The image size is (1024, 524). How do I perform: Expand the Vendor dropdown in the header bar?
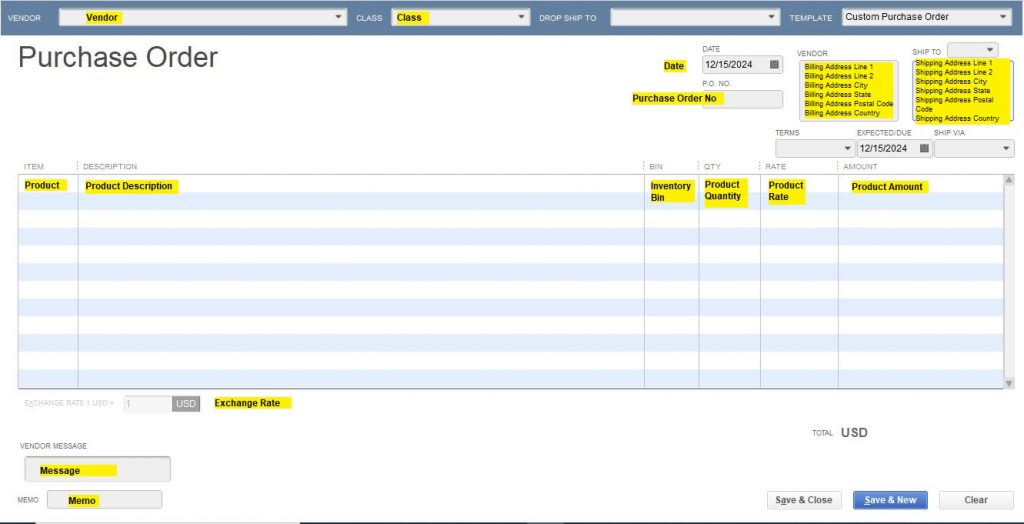point(338,18)
